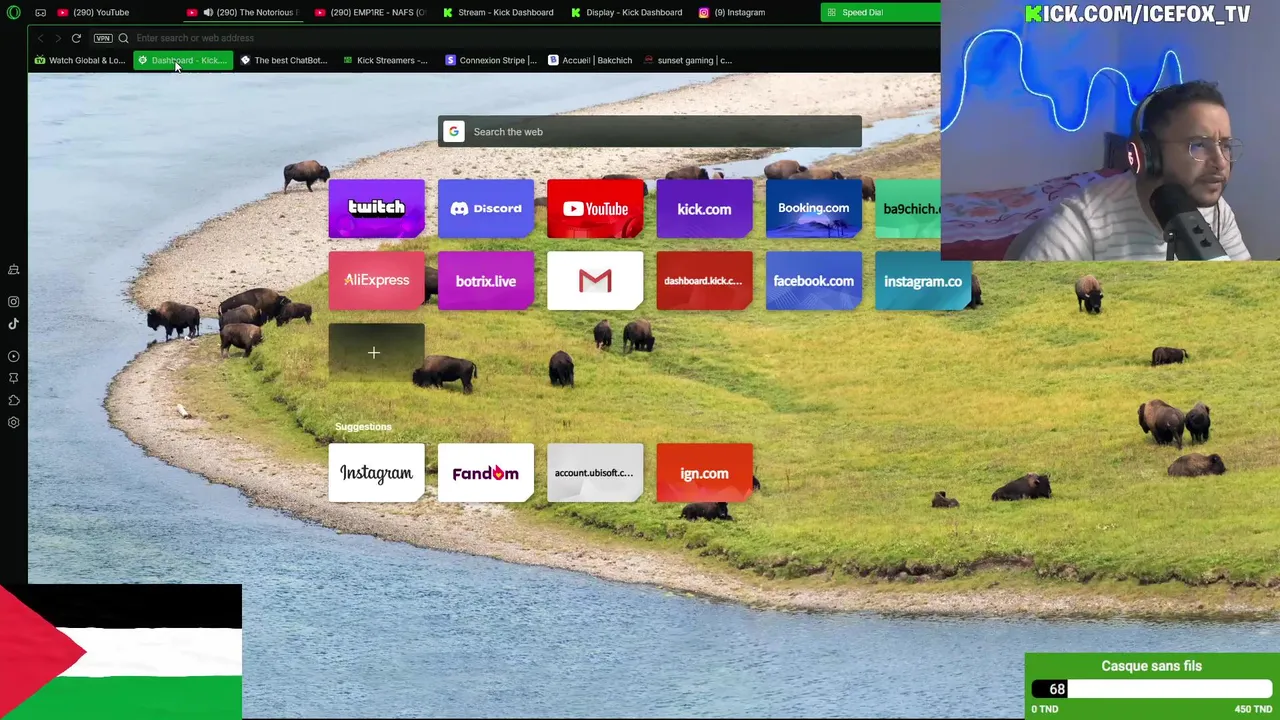Open the Gmail speed dial tile
The height and width of the screenshot is (720, 1280).
coord(595,281)
